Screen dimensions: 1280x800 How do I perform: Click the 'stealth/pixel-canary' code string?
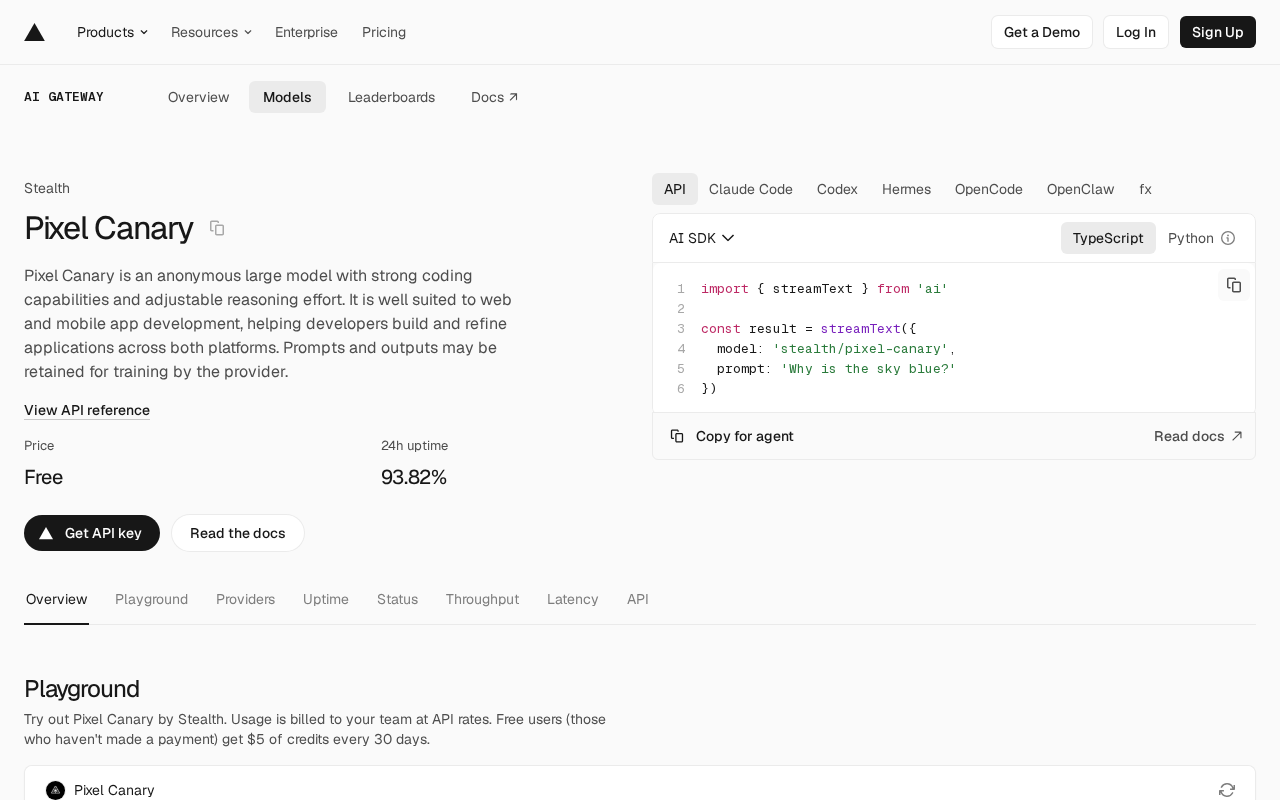tap(860, 348)
